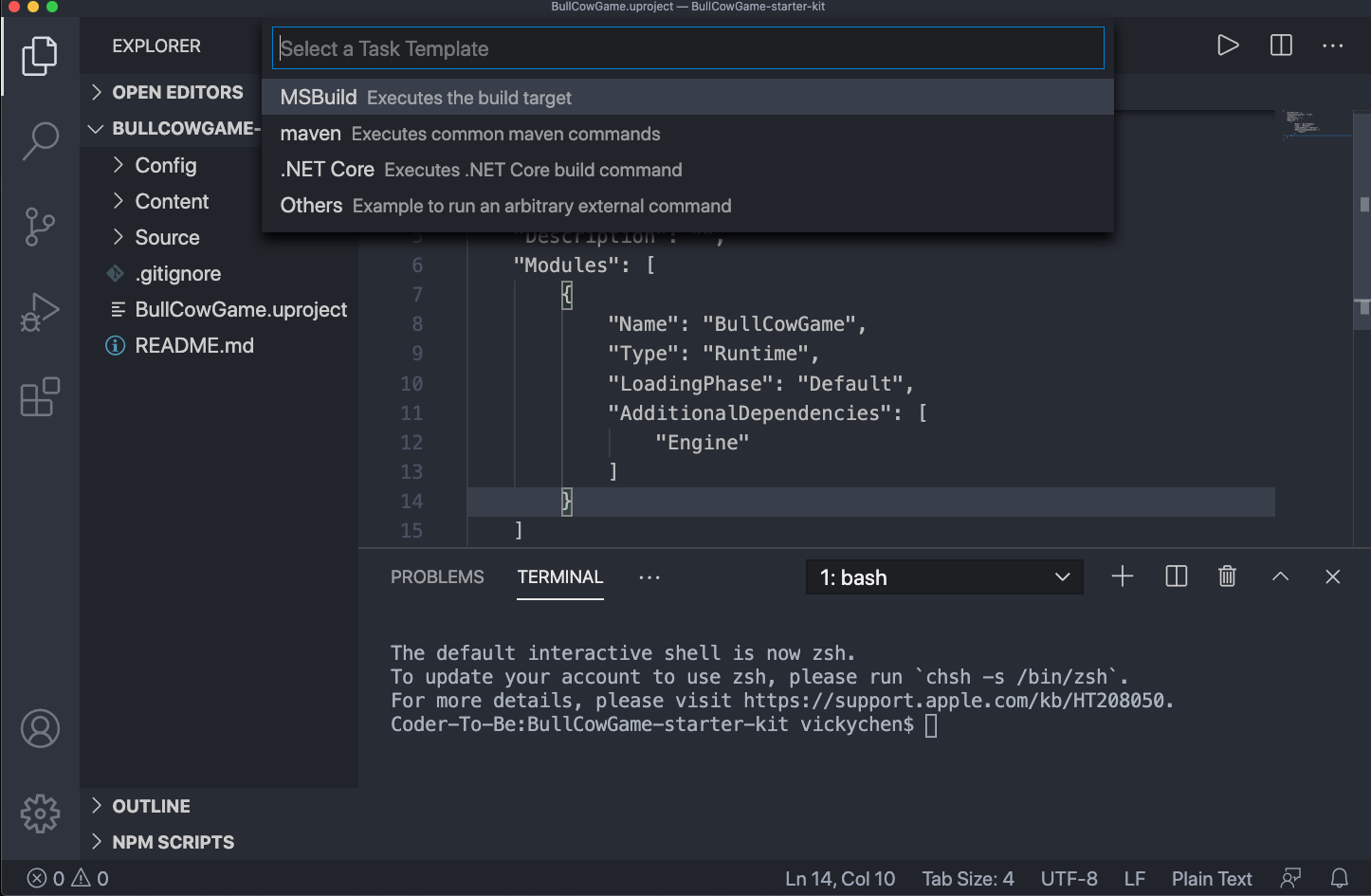
Task: Open the Source Control view
Action: point(40,227)
